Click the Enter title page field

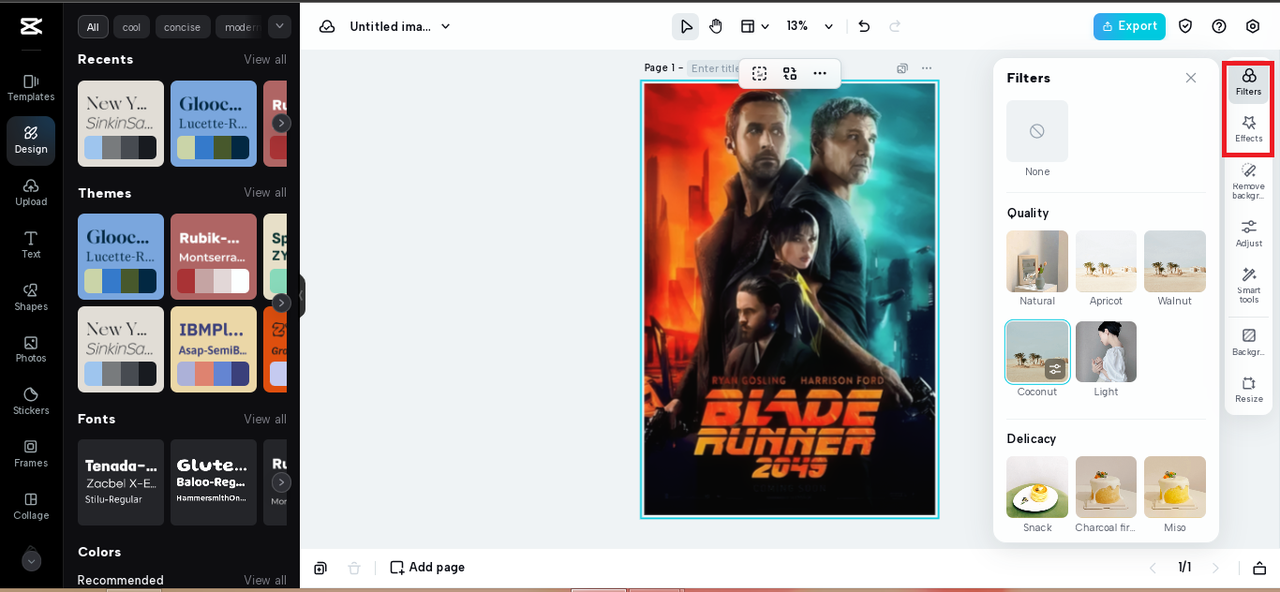pos(714,68)
